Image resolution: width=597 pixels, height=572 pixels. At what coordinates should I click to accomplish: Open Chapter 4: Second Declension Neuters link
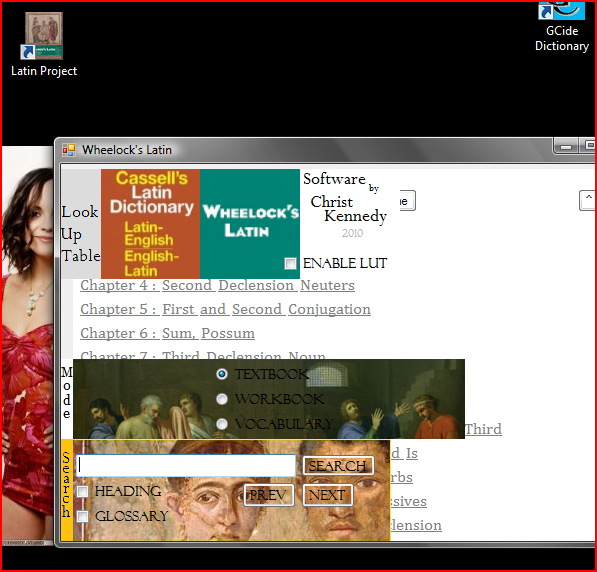(x=217, y=285)
